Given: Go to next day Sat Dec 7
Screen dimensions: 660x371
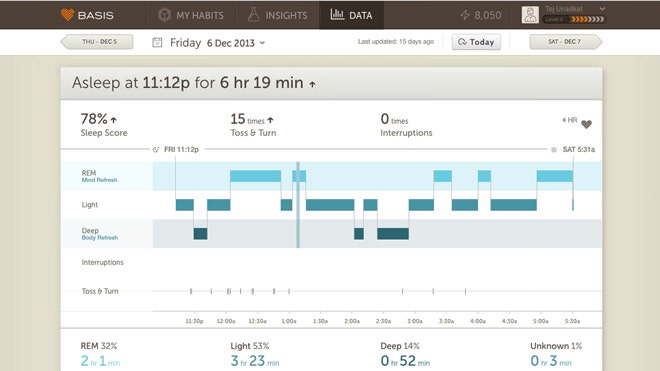Looking at the screenshot, I should point(565,42).
